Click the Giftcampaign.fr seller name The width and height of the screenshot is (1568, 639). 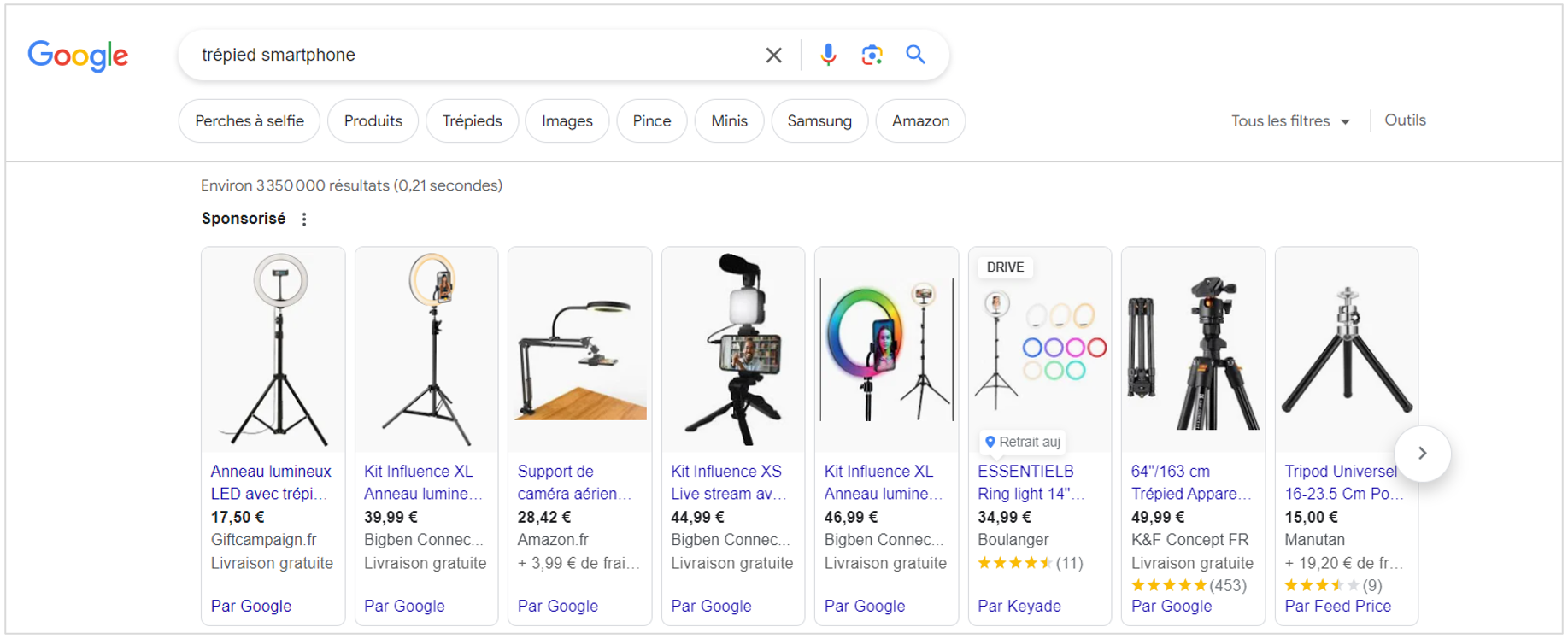click(263, 540)
